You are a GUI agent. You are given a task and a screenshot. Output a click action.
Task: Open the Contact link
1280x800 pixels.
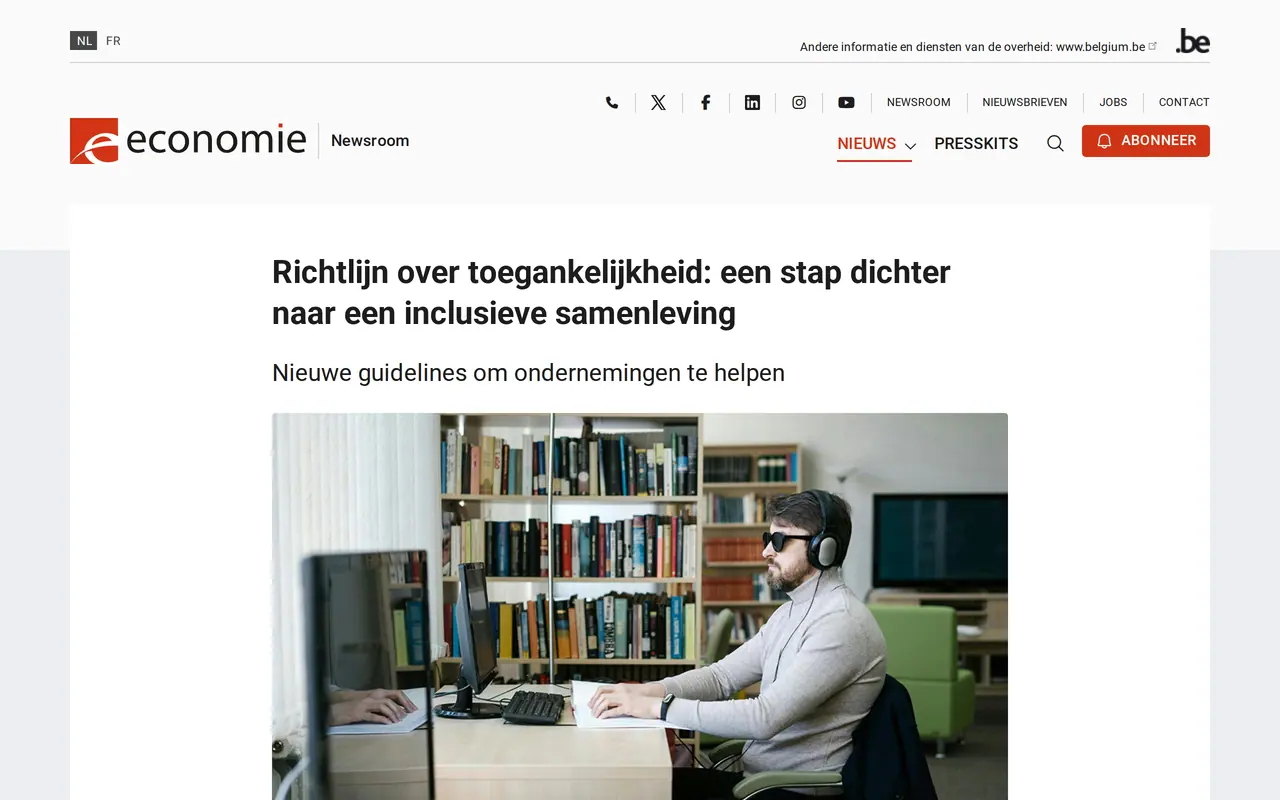pyautogui.click(x=1184, y=102)
